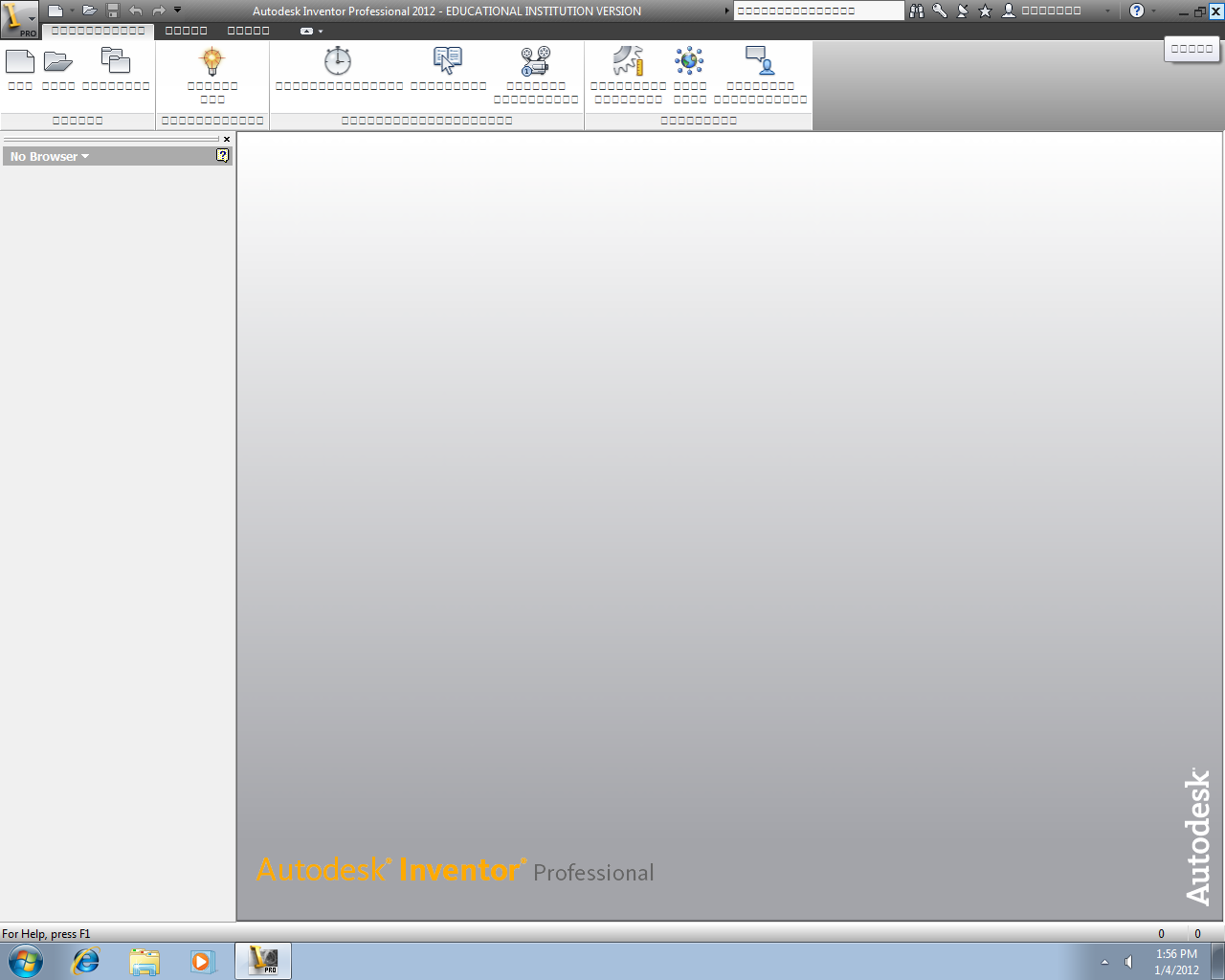Expand the No Browser dropdown

point(50,156)
